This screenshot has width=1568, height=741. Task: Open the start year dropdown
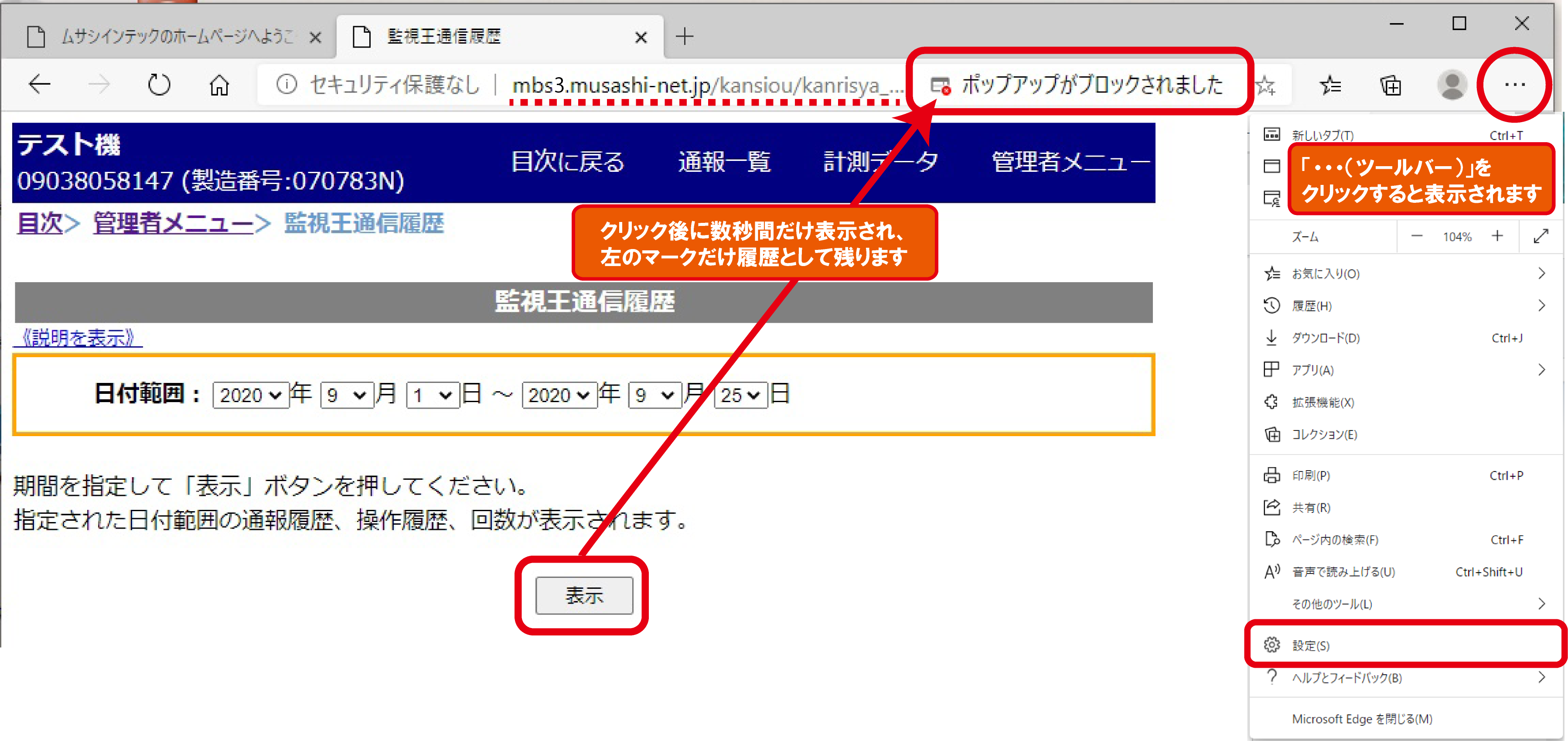click(250, 395)
